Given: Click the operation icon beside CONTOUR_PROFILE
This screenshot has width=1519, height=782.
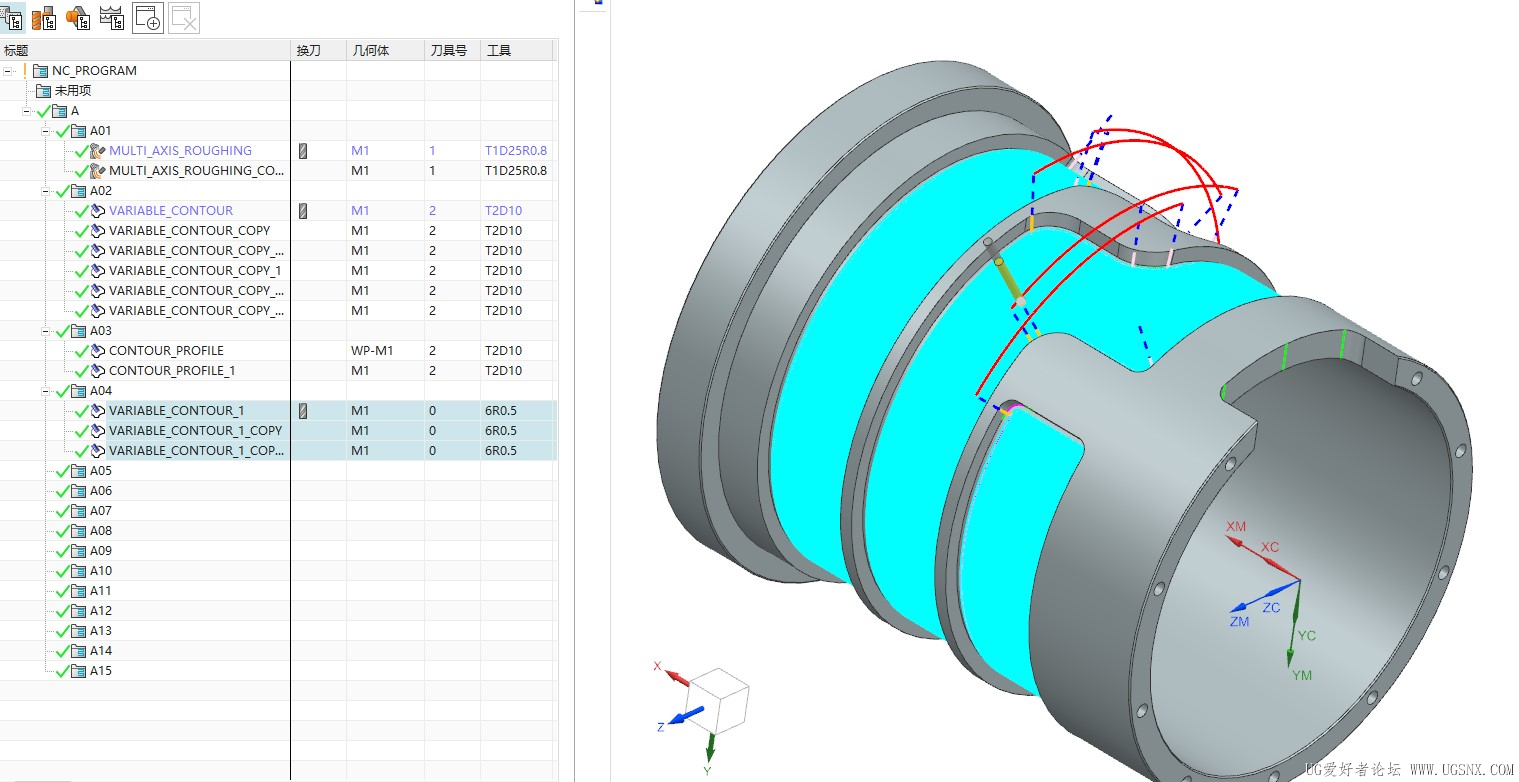Looking at the screenshot, I should tap(98, 351).
